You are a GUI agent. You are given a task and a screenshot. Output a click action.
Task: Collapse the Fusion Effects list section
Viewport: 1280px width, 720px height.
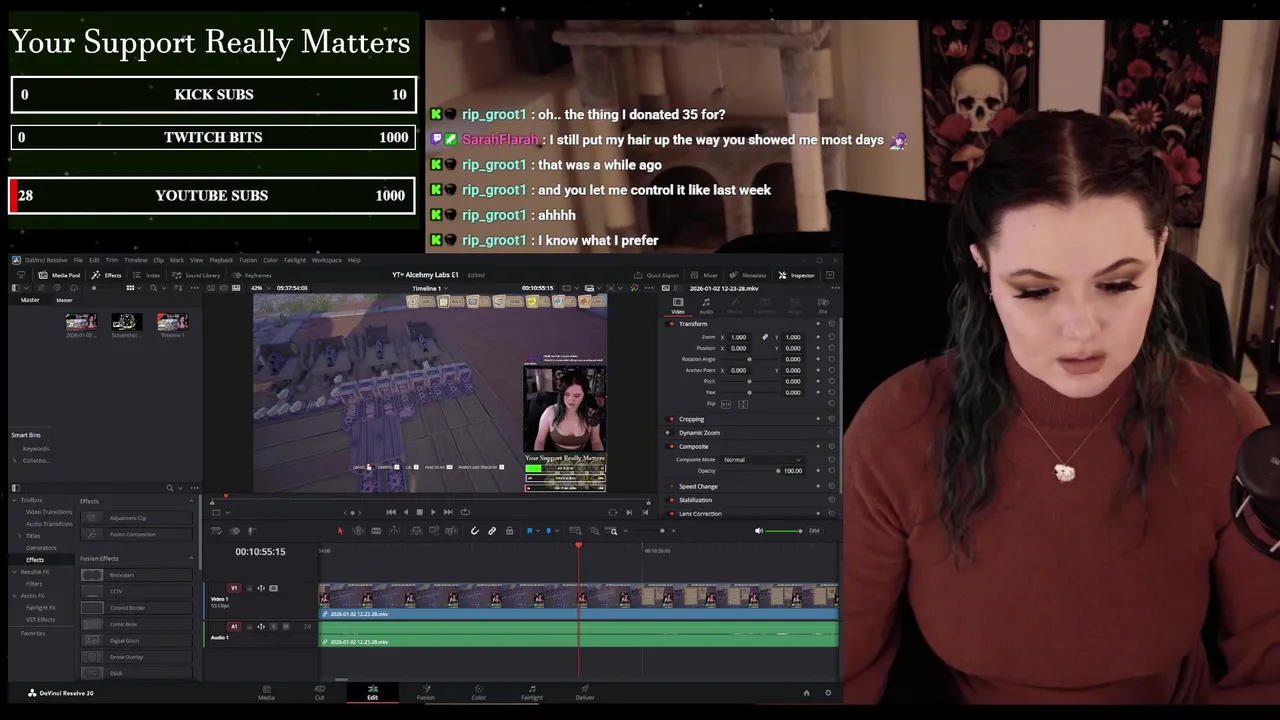coord(191,559)
